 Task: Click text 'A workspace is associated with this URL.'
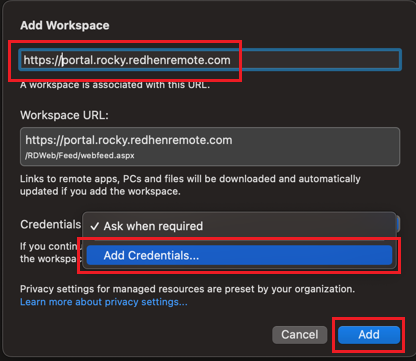click(x=115, y=85)
